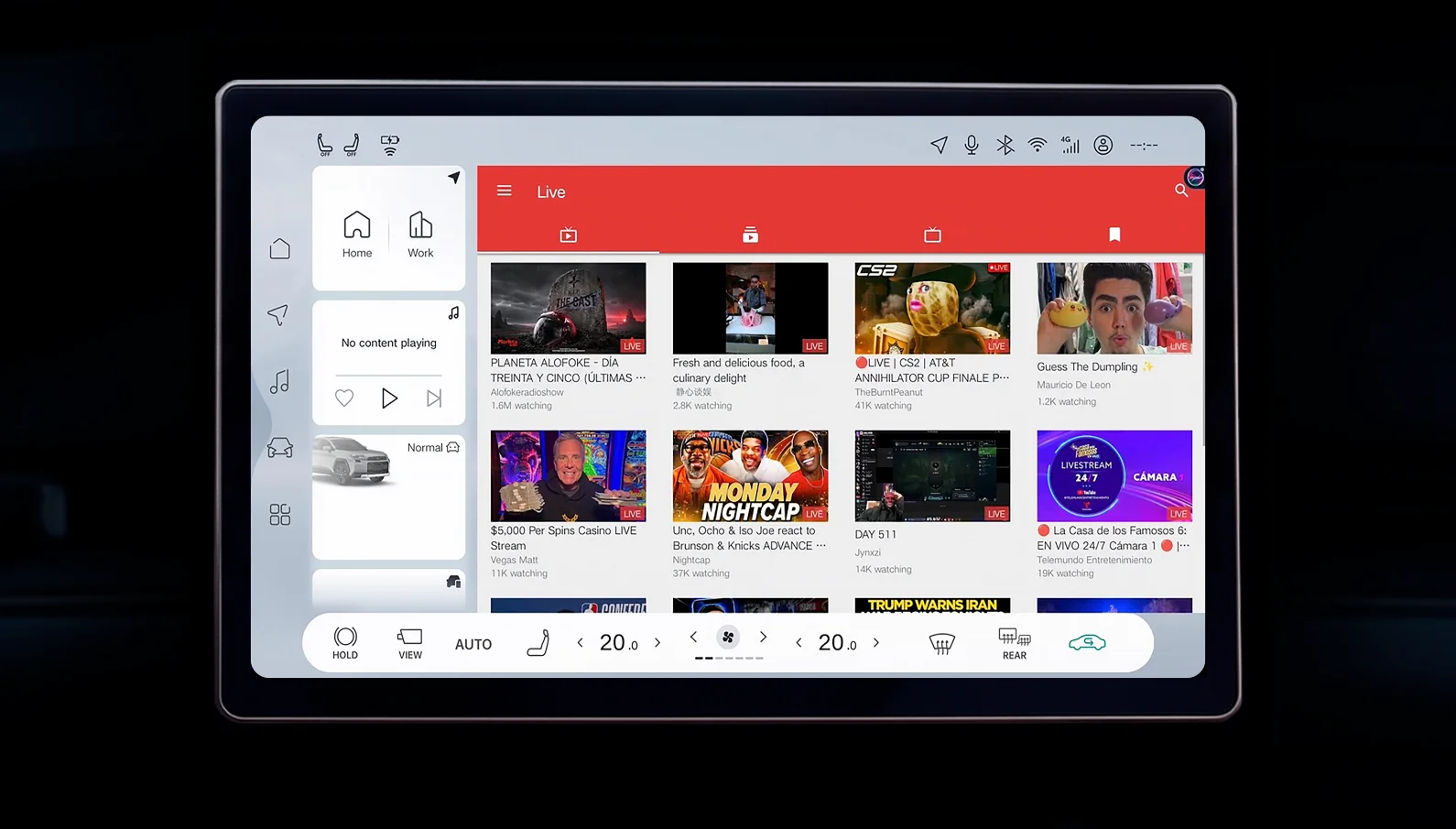1456x829 pixels.
Task: Open the Normal drive mode selector
Action: pos(433,448)
